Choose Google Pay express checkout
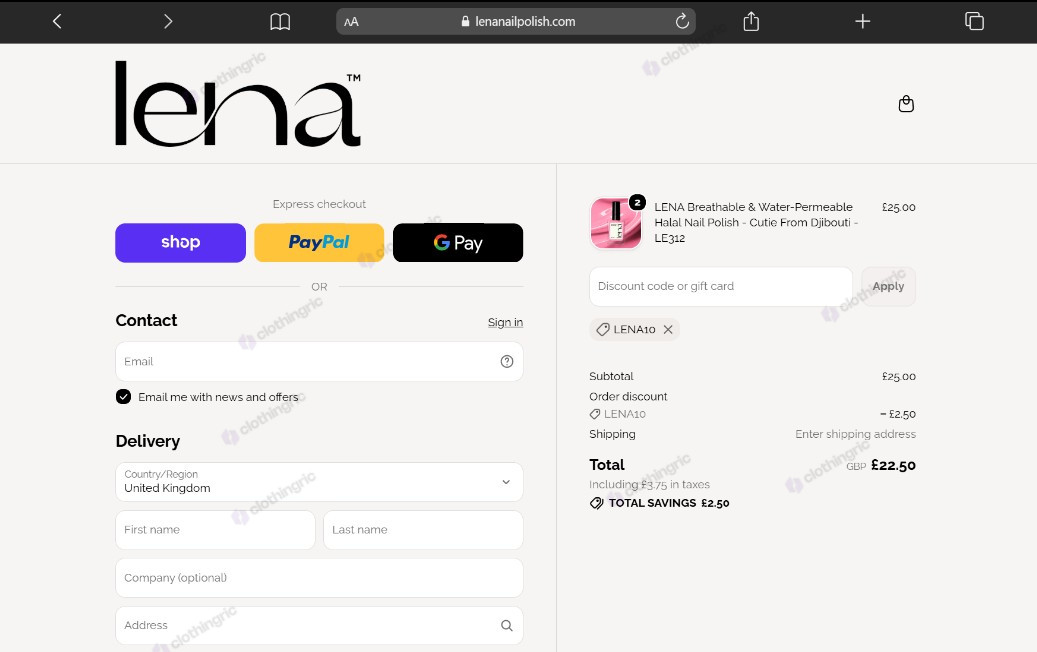Screen dimensions: 1037x652 [458, 243]
